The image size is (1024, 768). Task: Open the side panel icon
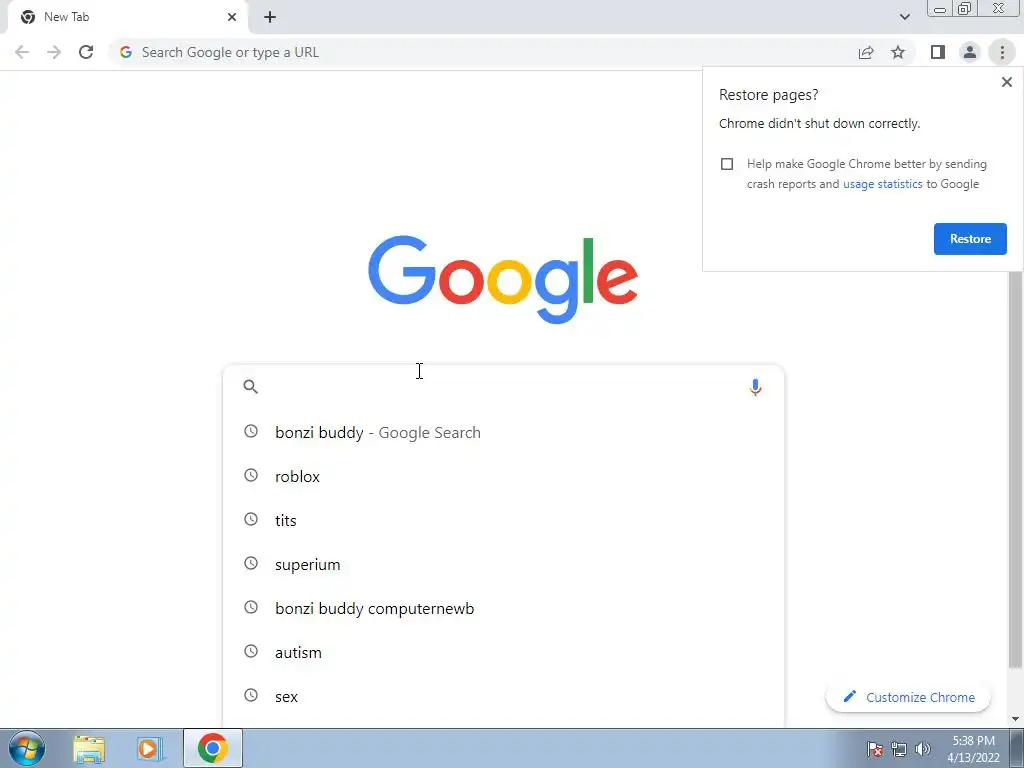[938, 52]
